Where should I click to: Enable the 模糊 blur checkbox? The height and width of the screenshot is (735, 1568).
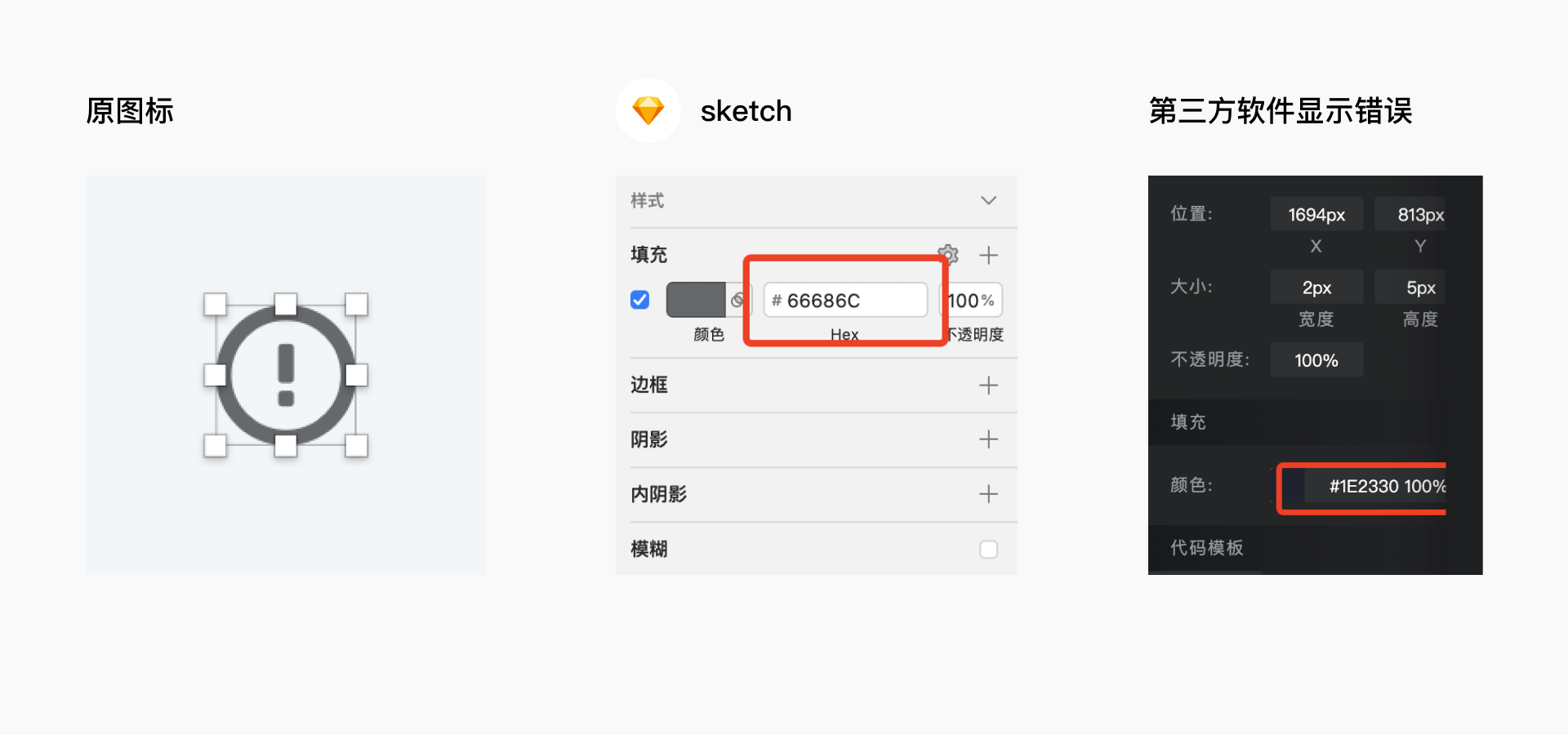989,550
